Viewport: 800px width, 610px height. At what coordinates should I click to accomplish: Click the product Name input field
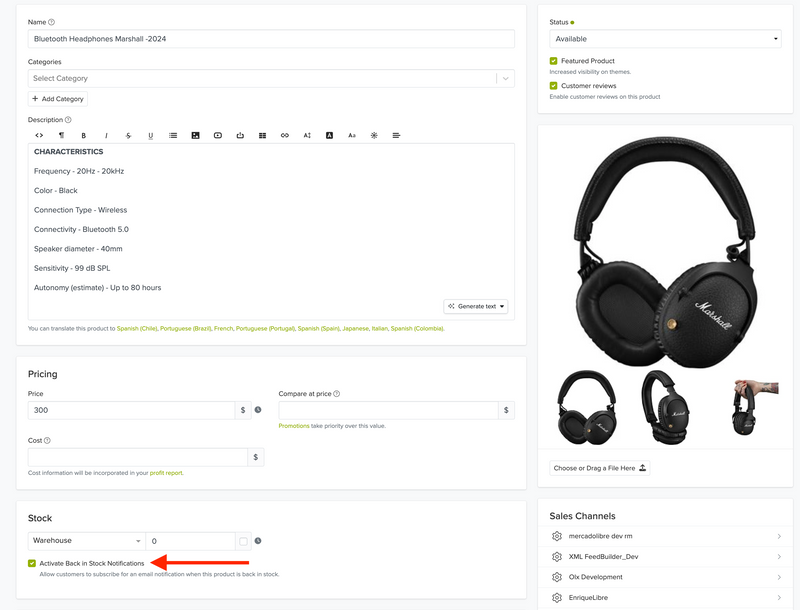point(271,39)
